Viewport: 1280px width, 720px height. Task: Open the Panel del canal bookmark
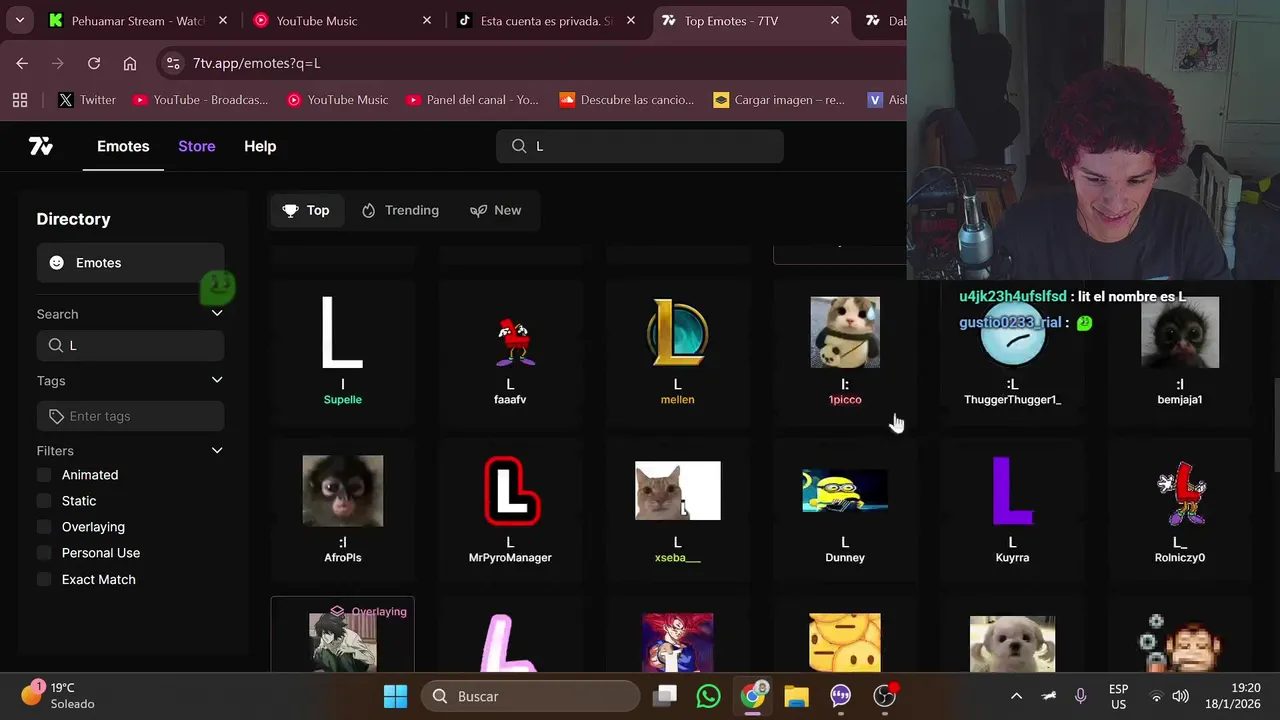[x=472, y=100]
